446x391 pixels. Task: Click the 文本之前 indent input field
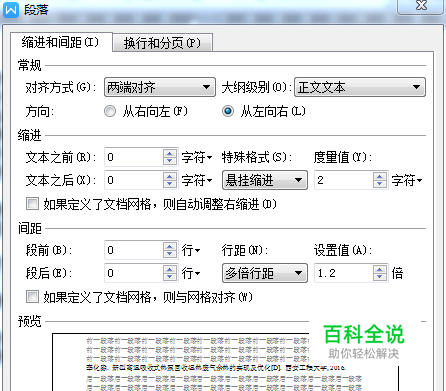click(x=134, y=157)
